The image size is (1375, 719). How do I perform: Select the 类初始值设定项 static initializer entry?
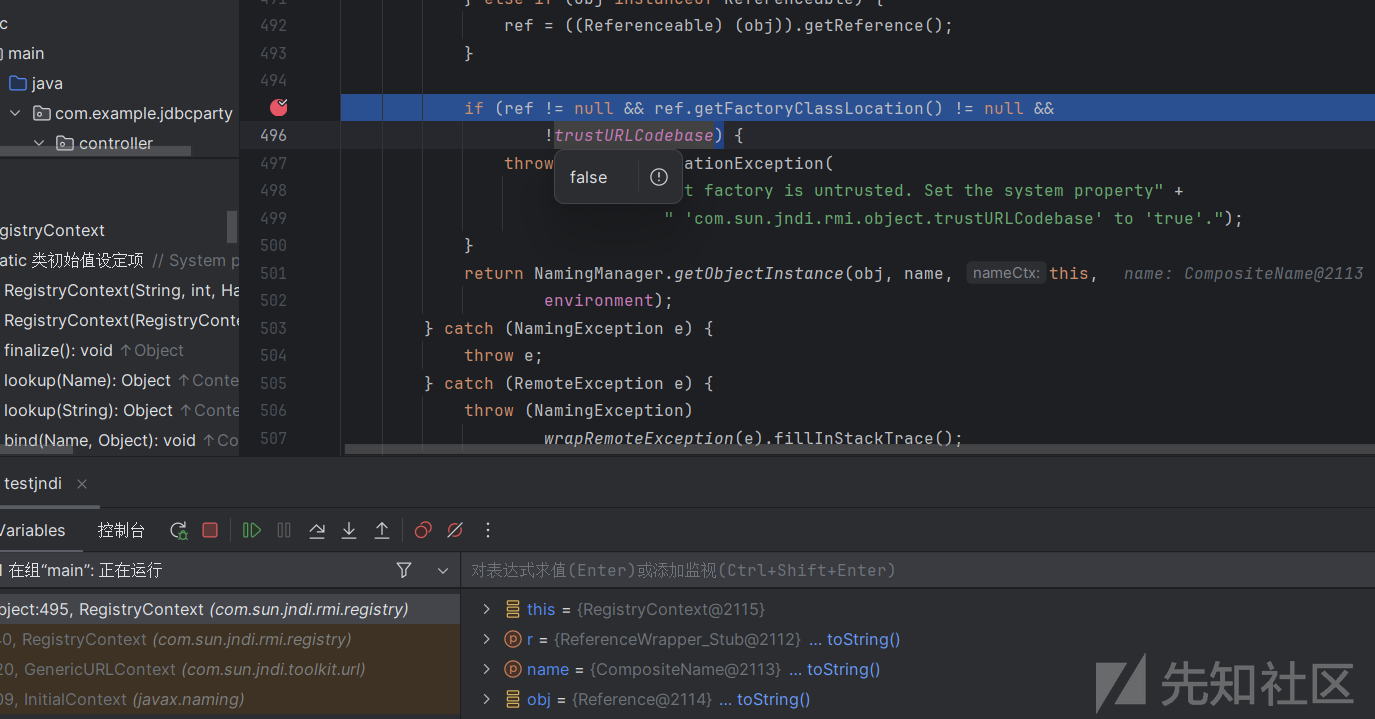pos(119,260)
